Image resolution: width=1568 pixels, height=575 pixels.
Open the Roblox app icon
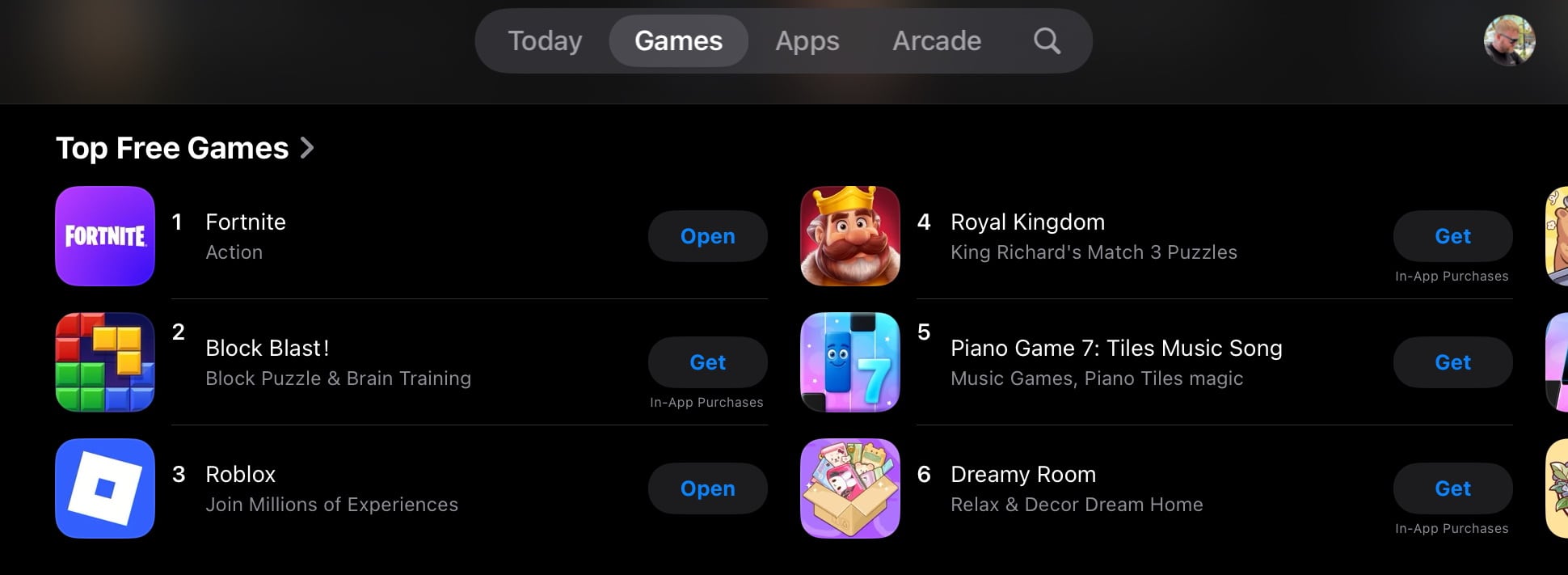pyautogui.click(x=105, y=488)
